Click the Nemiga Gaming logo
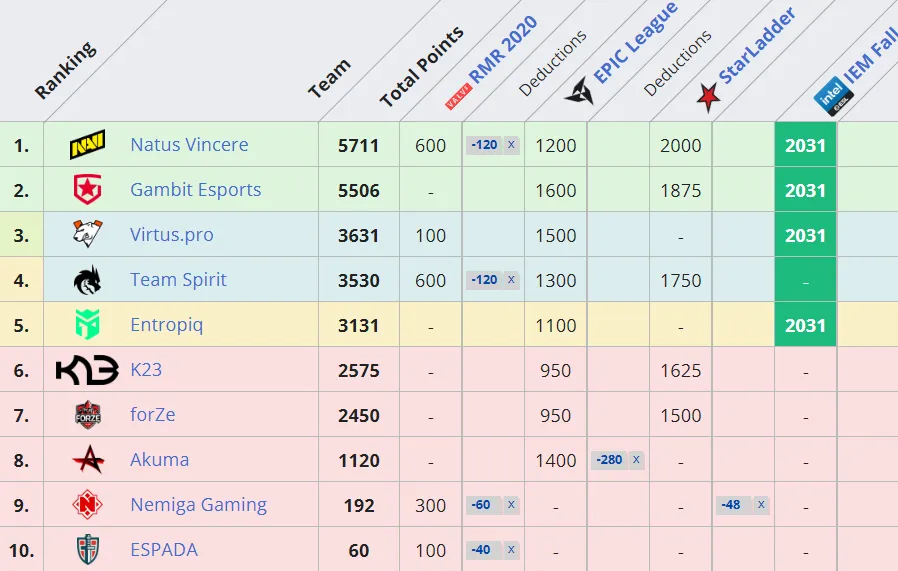The width and height of the screenshot is (898, 571). pyautogui.click(x=87, y=505)
